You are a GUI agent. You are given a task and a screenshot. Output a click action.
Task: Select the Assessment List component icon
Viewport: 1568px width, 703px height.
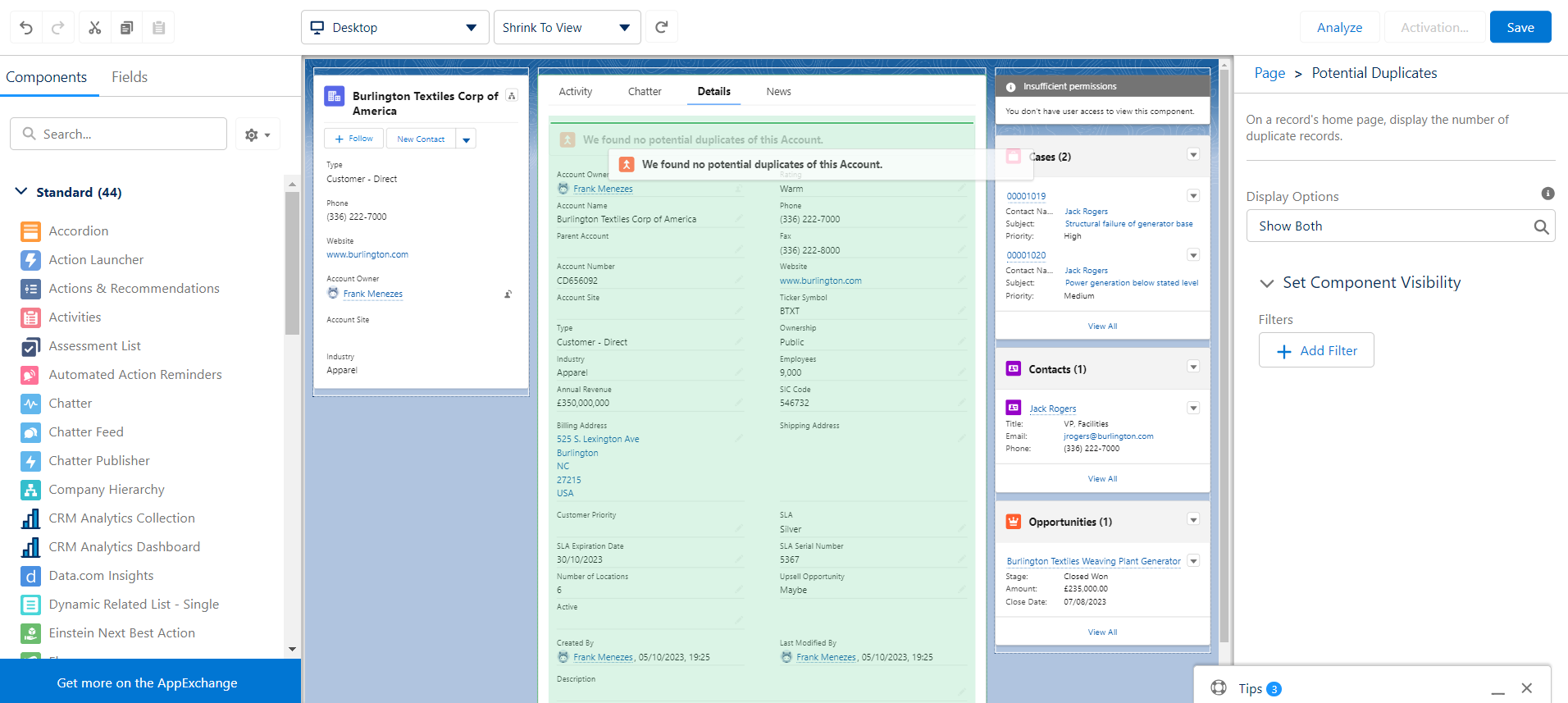30,346
